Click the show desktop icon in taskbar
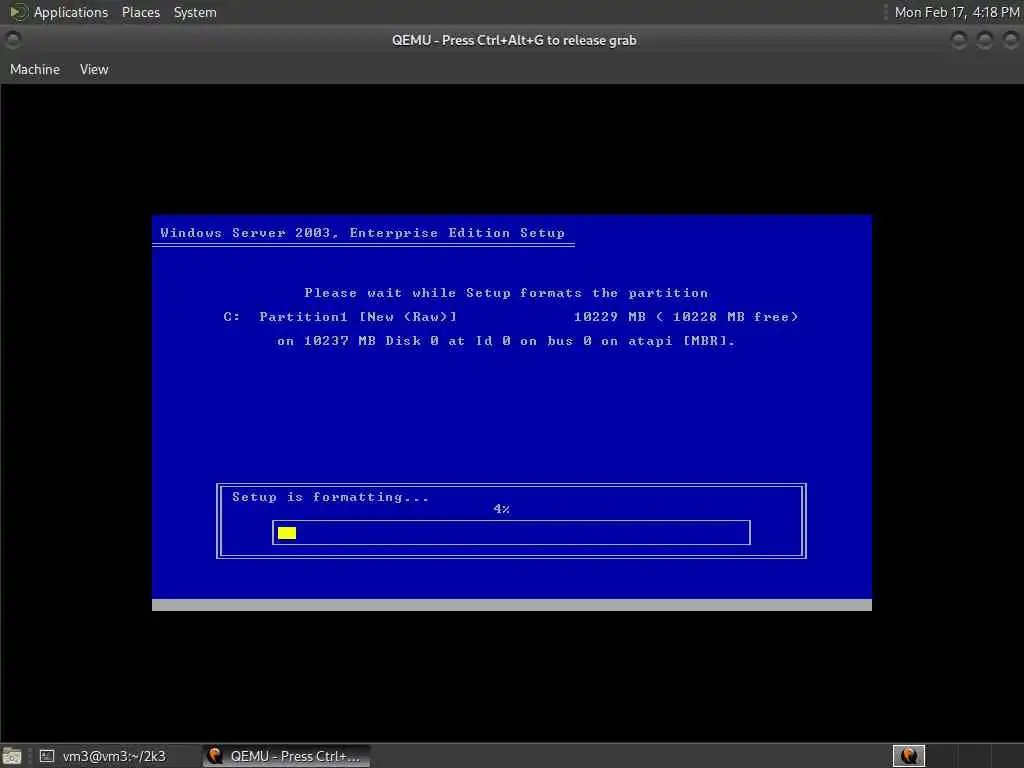 [x=12, y=756]
